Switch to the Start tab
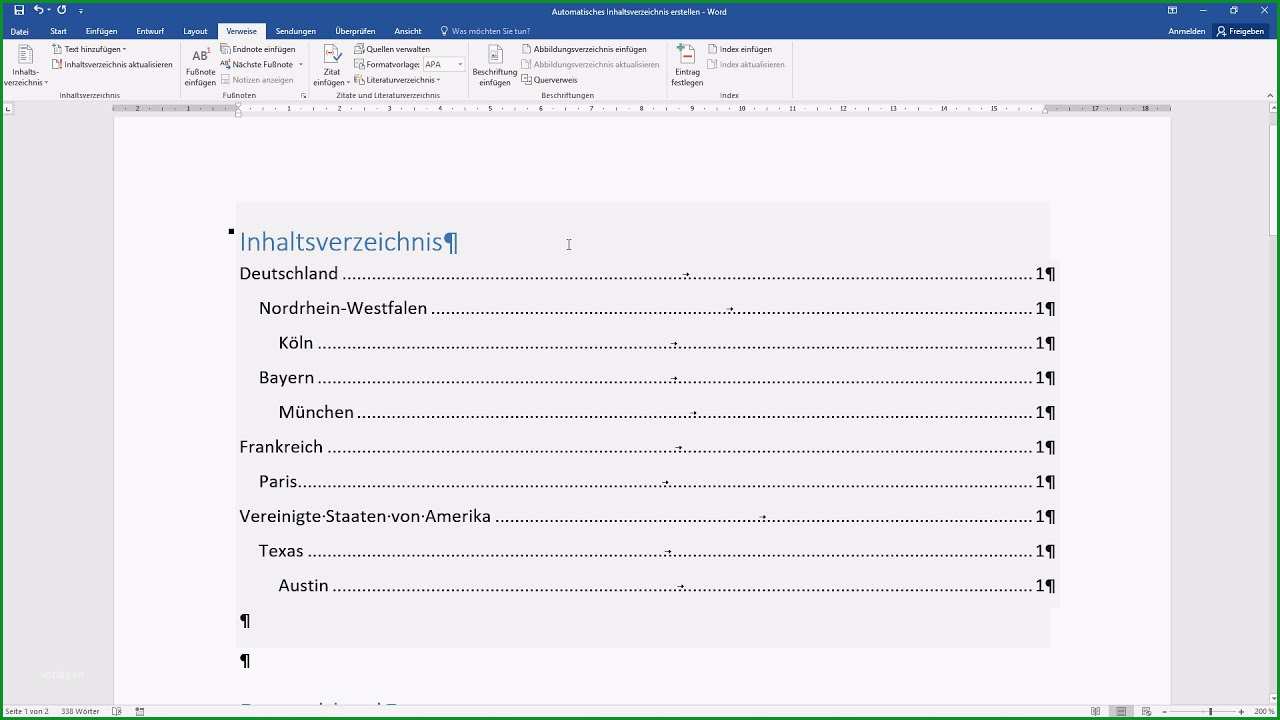 click(58, 31)
